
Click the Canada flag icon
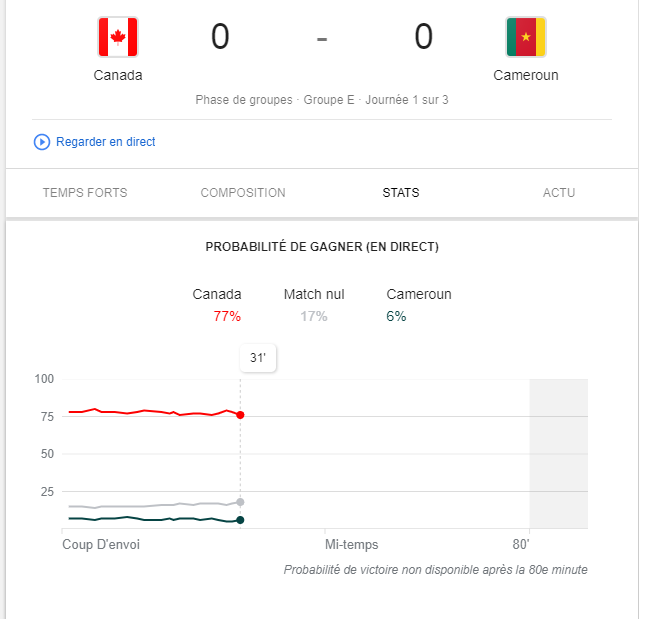coord(118,38)
